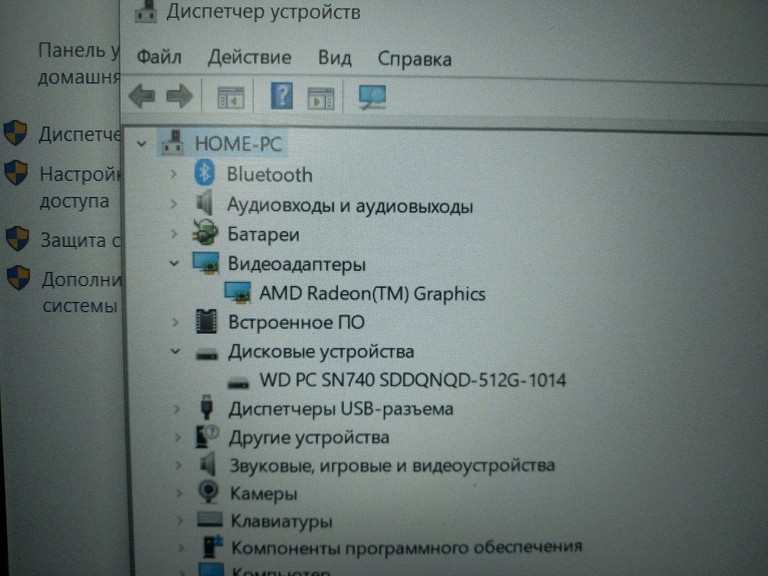Open the Действие menu
Screen dimensions: 768x576
(249, 58)
